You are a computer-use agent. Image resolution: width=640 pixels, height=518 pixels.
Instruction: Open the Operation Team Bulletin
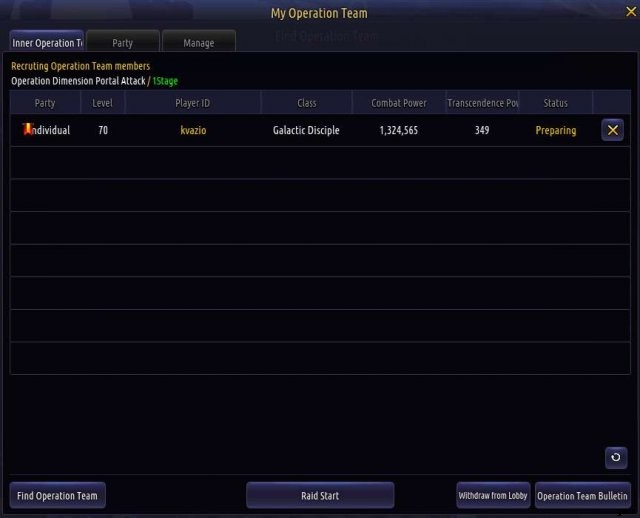[x=583, y=496]
